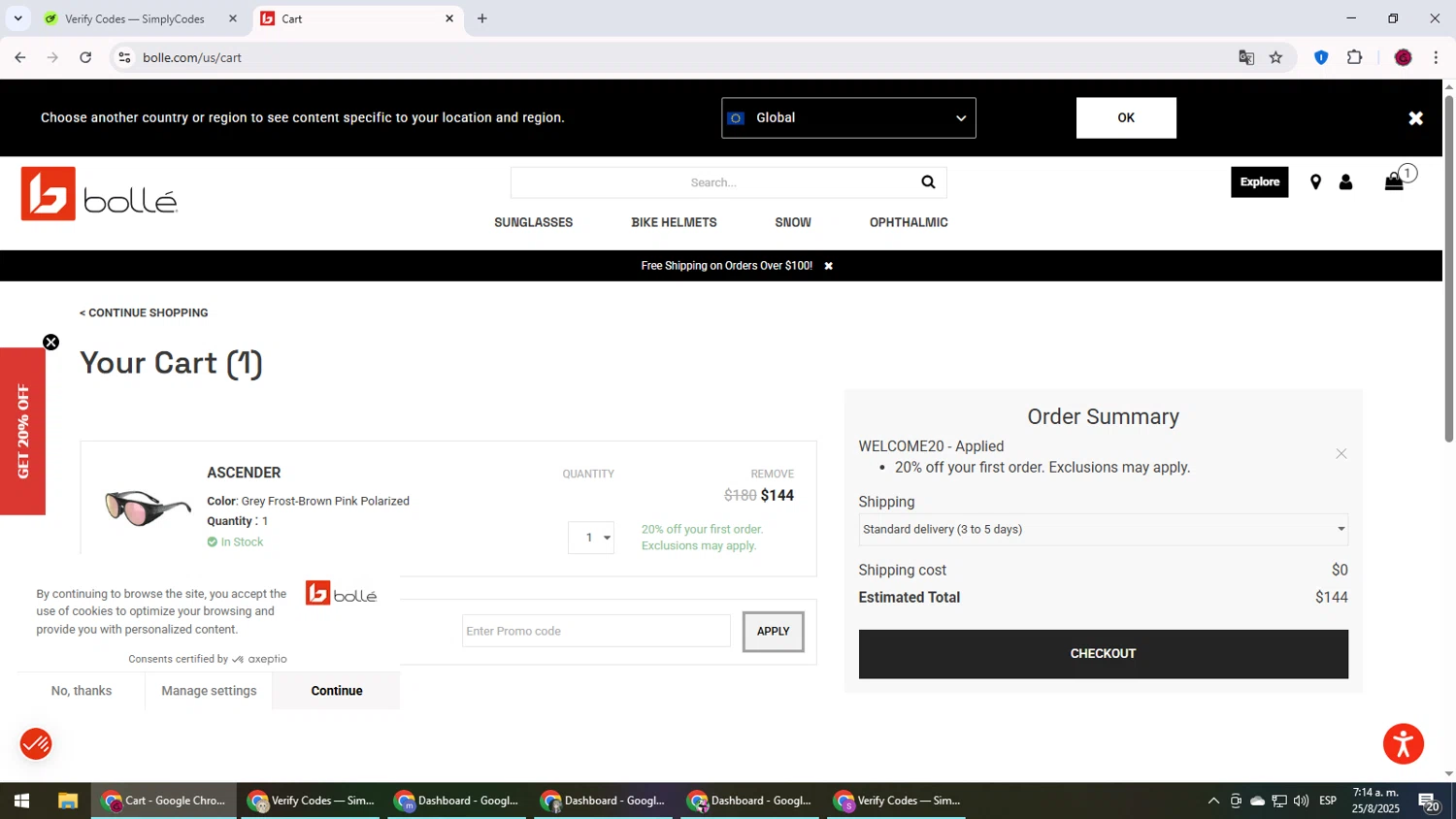
Task: Click the Google Translate icon in address bar
Action: pyautogui.click(x=1246, y=58)
